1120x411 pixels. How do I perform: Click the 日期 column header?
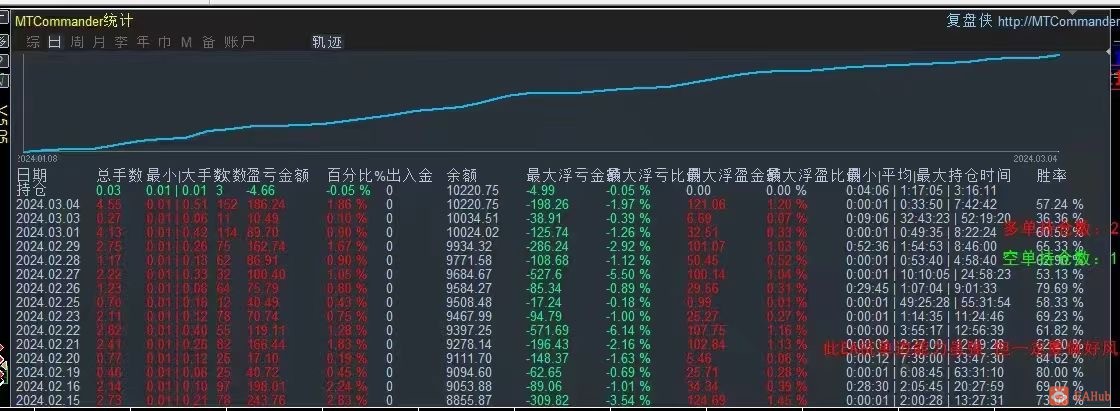tap(32, 175)
